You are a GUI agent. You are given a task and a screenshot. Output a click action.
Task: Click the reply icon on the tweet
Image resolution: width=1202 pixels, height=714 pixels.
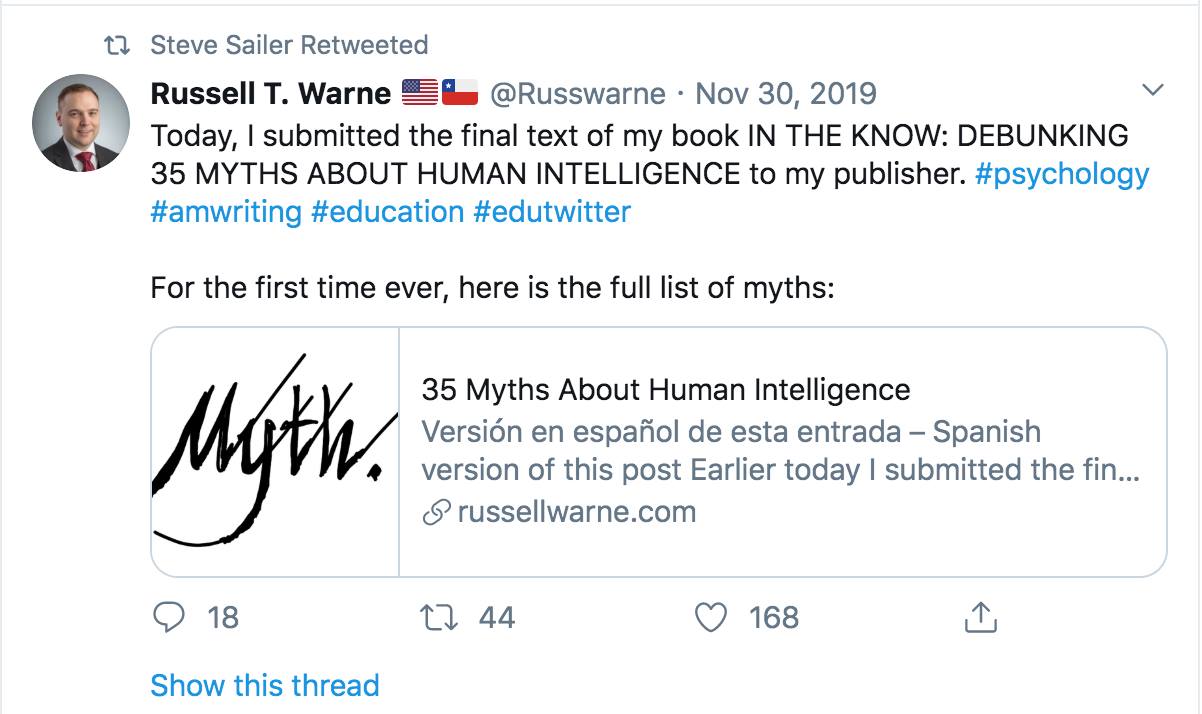click(x=170, y=618)
